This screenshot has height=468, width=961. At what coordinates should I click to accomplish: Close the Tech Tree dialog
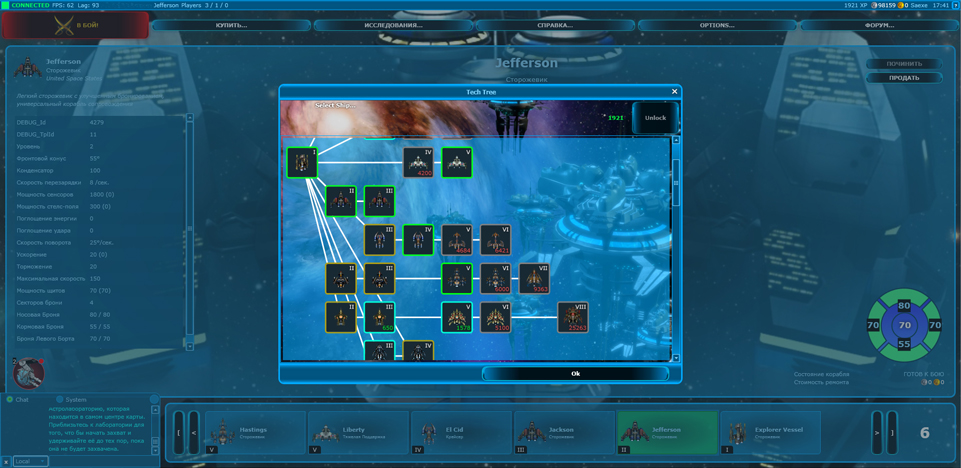click(x=674, y=92)
